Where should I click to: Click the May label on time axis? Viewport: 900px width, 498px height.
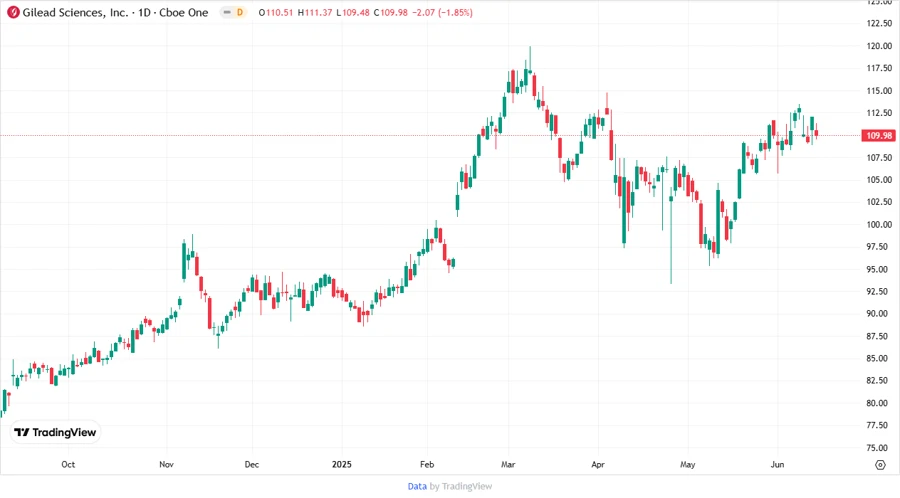[688, 465]
